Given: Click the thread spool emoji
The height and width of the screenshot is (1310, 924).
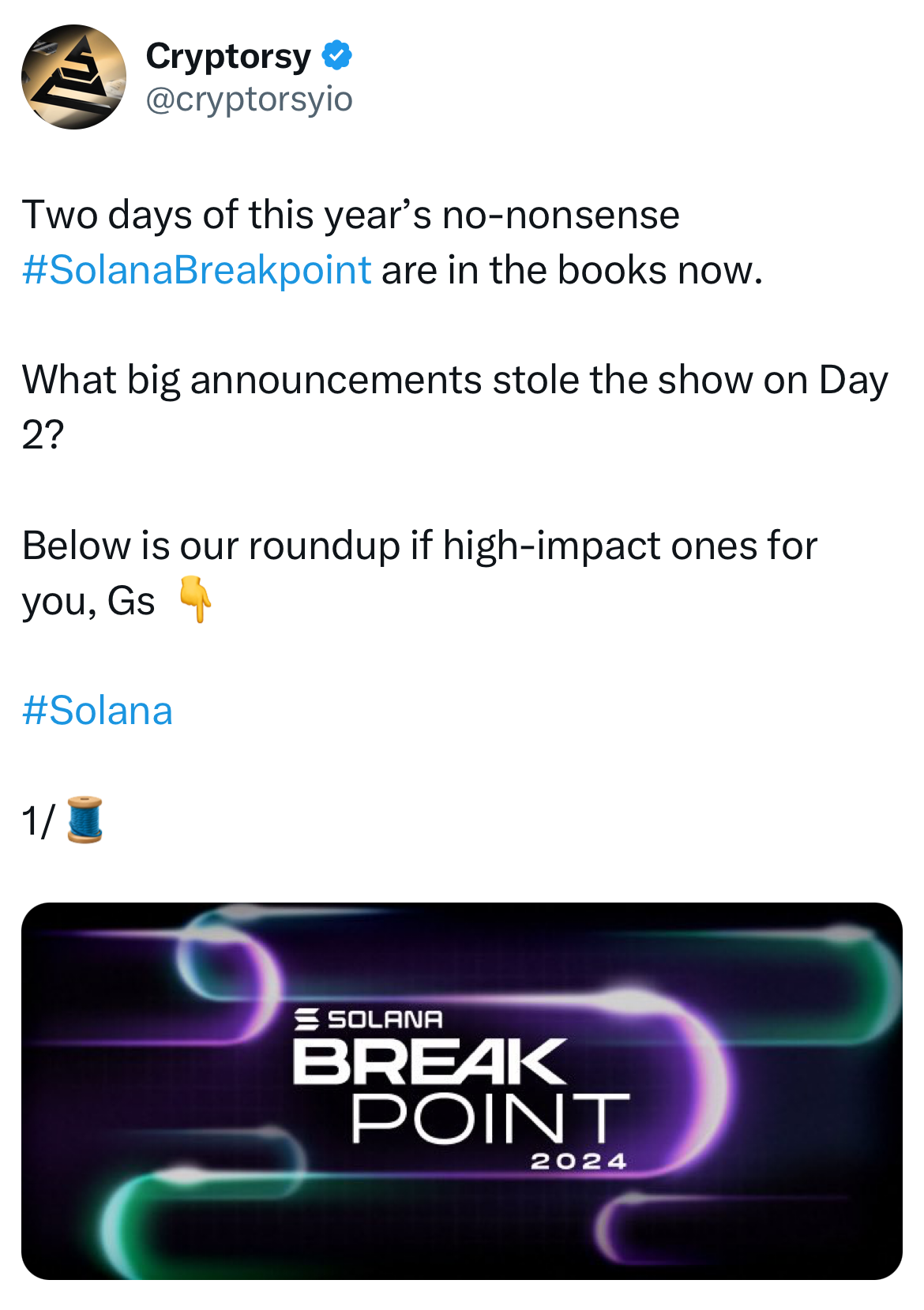Looking at the screenshot, I should 85,820.
